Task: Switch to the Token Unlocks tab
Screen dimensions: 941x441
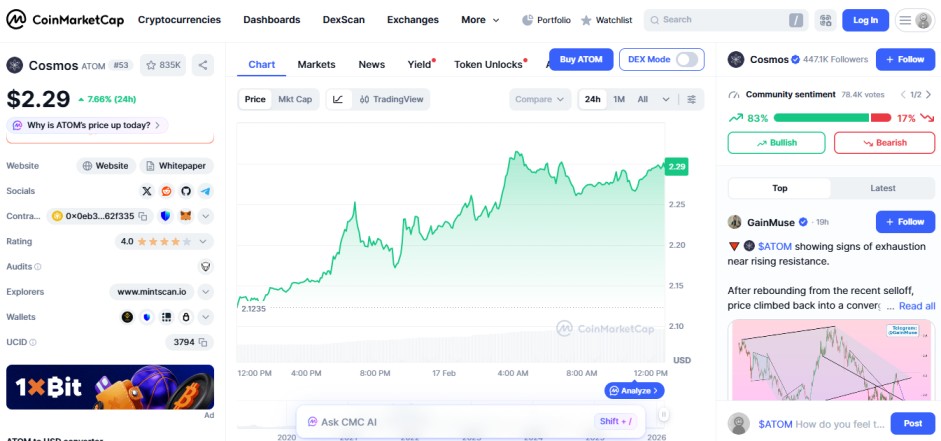Action: [x=489, y=64]
